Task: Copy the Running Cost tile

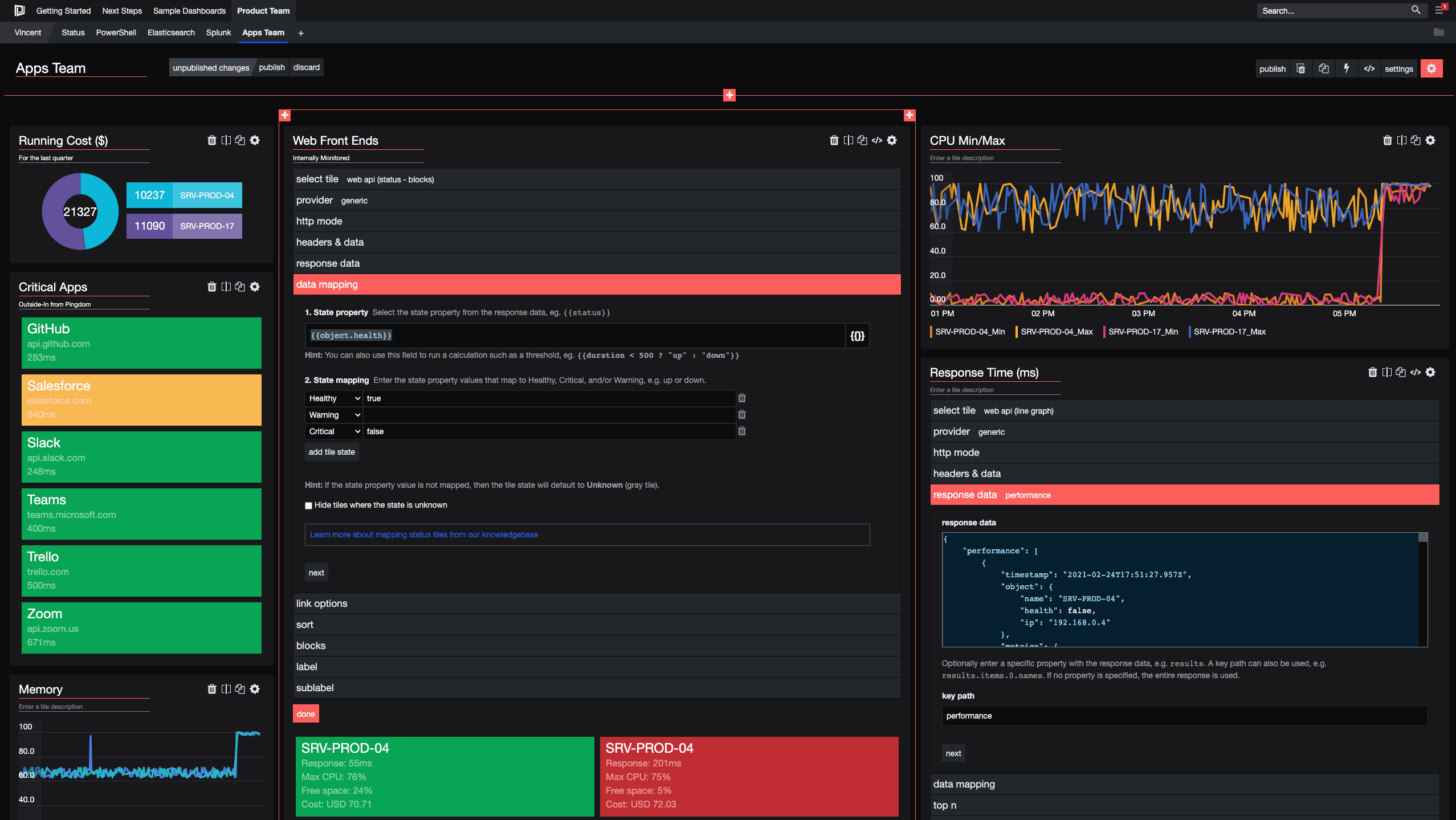Action: [x=240, y=140]
